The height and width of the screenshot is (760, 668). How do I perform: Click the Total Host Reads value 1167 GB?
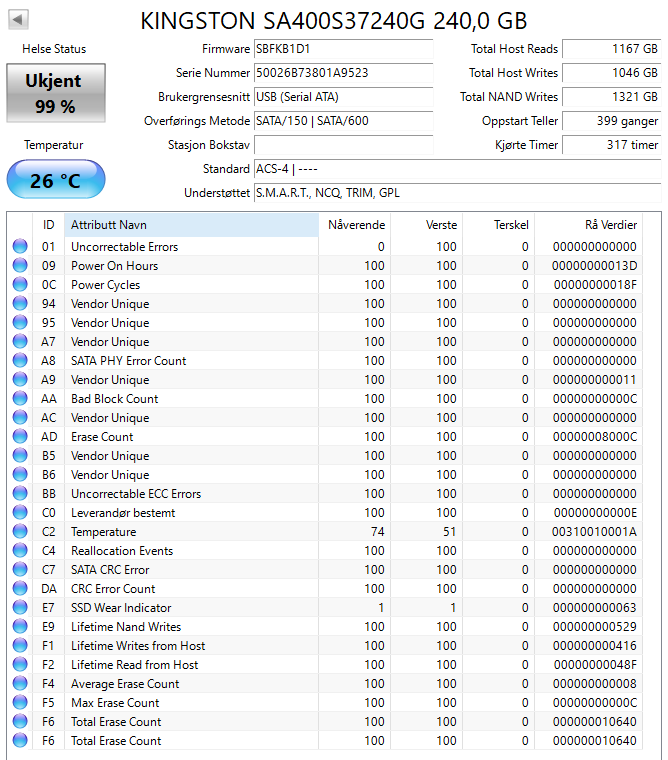pyautogui.click(x=611, y=49)
